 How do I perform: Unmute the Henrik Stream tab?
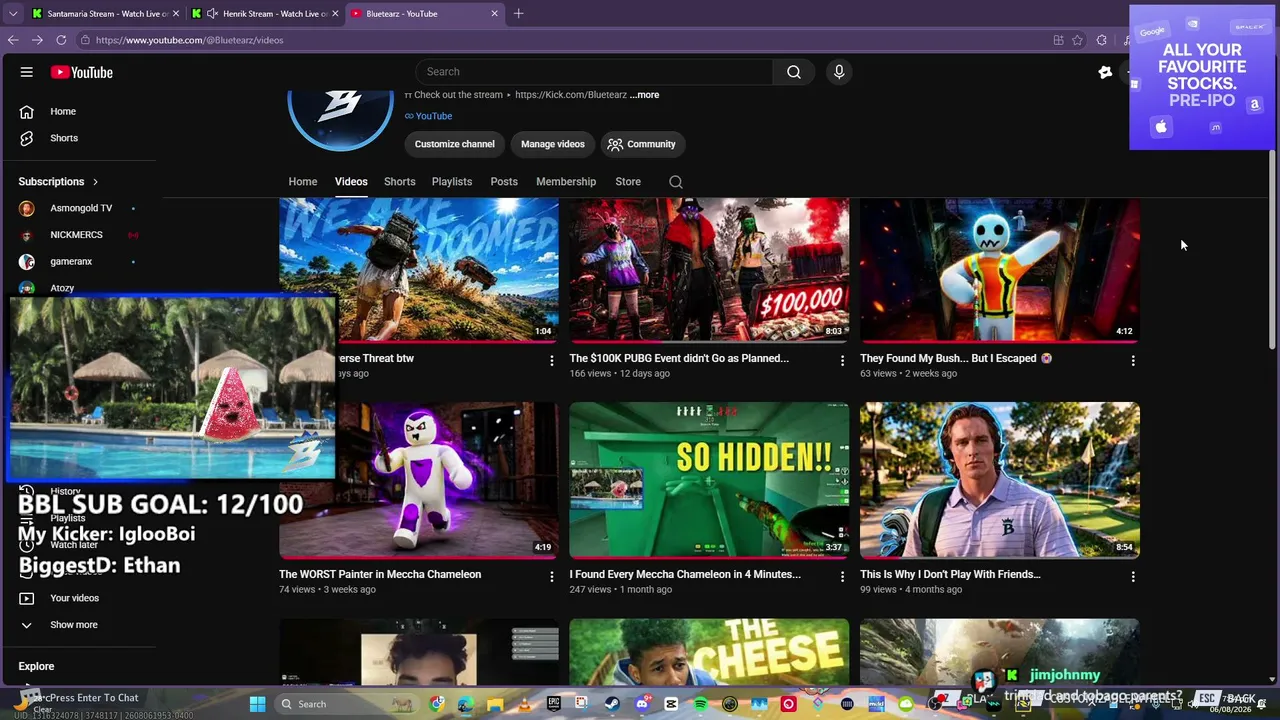click(212, 14)
